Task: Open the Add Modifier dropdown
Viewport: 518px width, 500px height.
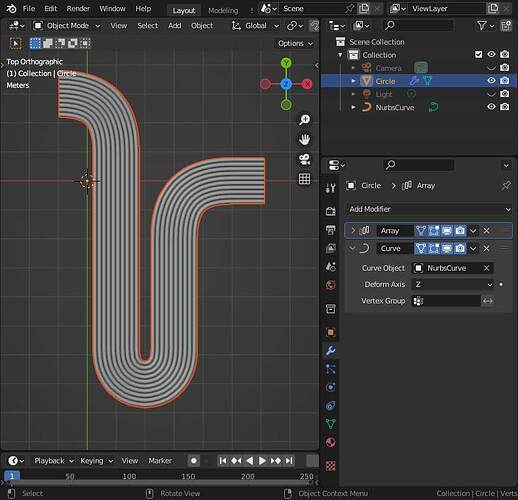Action: tap(429, 209)
